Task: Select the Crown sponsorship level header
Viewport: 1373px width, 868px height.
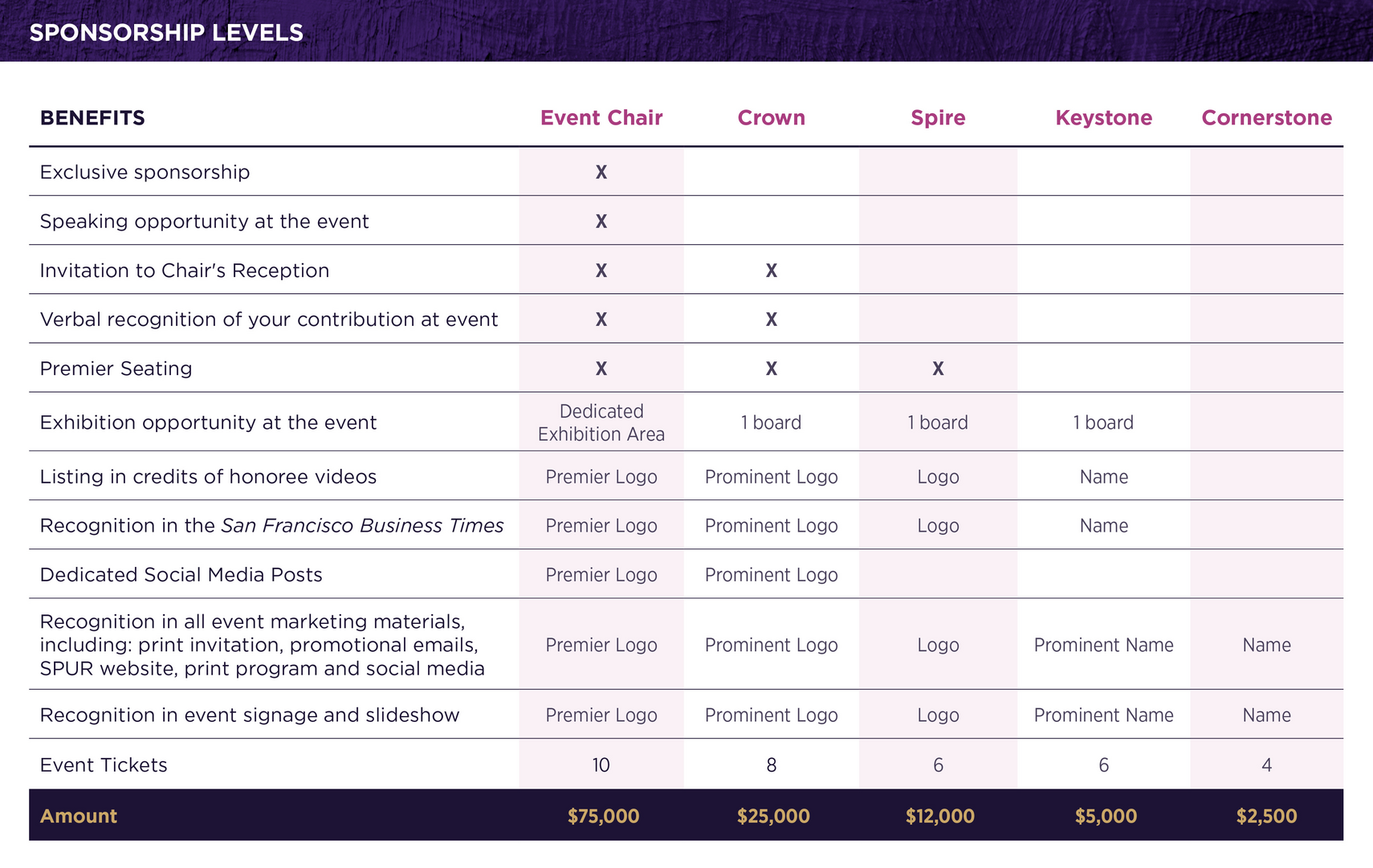Action: click(x=771, y=118)
